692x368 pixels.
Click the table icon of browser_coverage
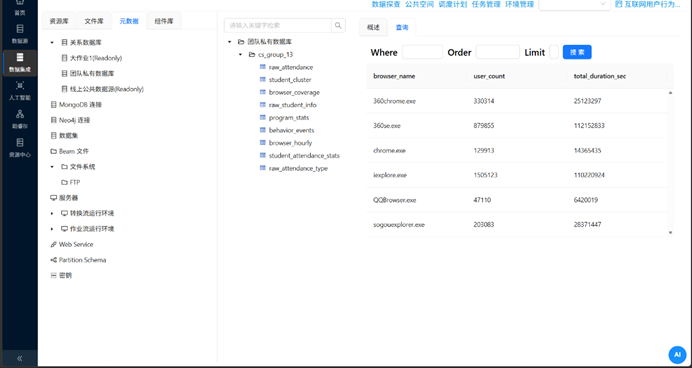click(x=263, y=92)
